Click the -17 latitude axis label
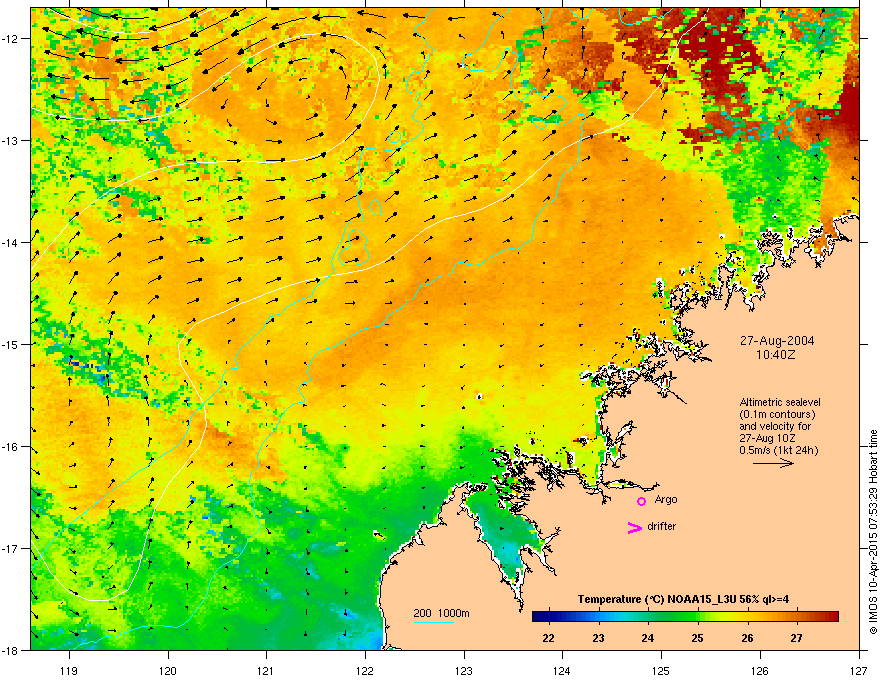 [x=10, y=548]
